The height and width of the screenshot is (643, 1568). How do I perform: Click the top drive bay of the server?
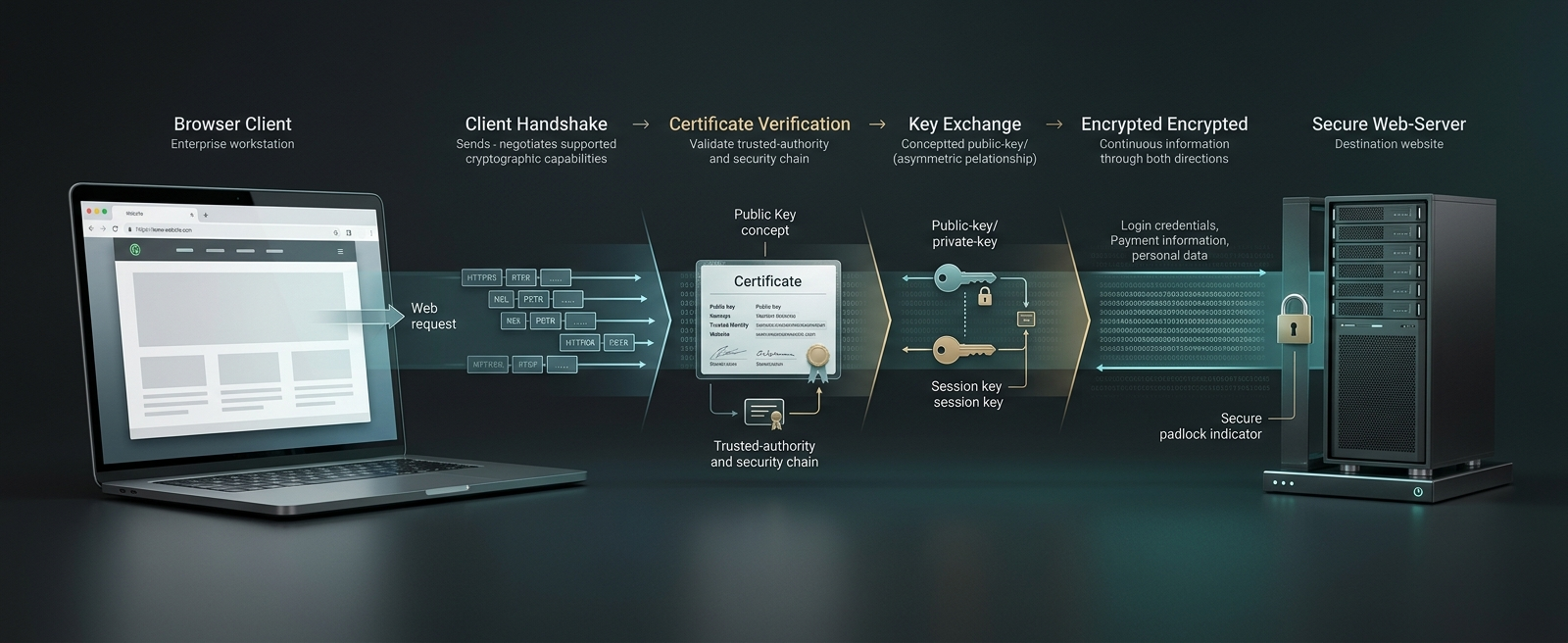click(x=1379, y=213)
